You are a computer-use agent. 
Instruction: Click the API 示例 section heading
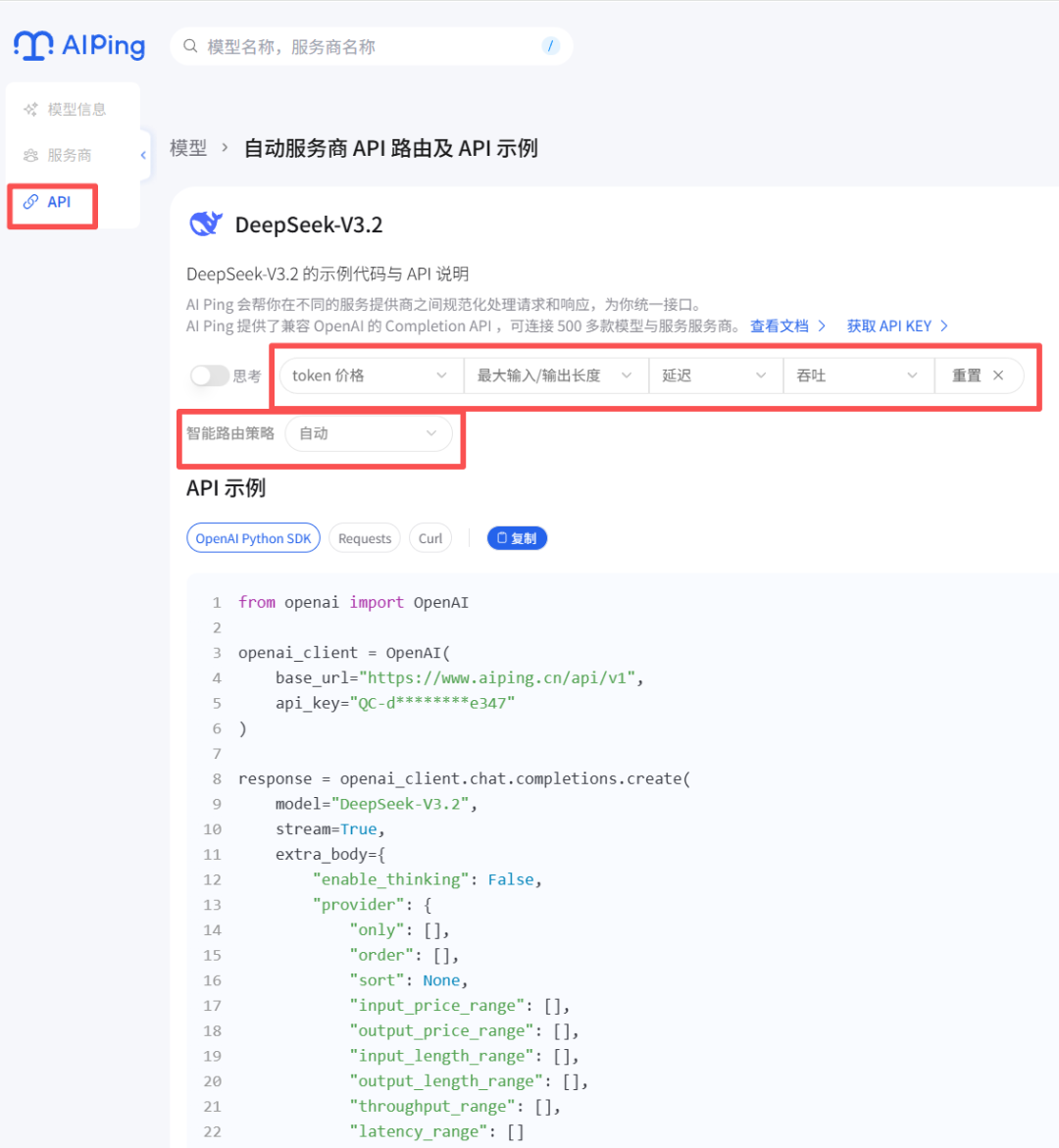[226, 488]
